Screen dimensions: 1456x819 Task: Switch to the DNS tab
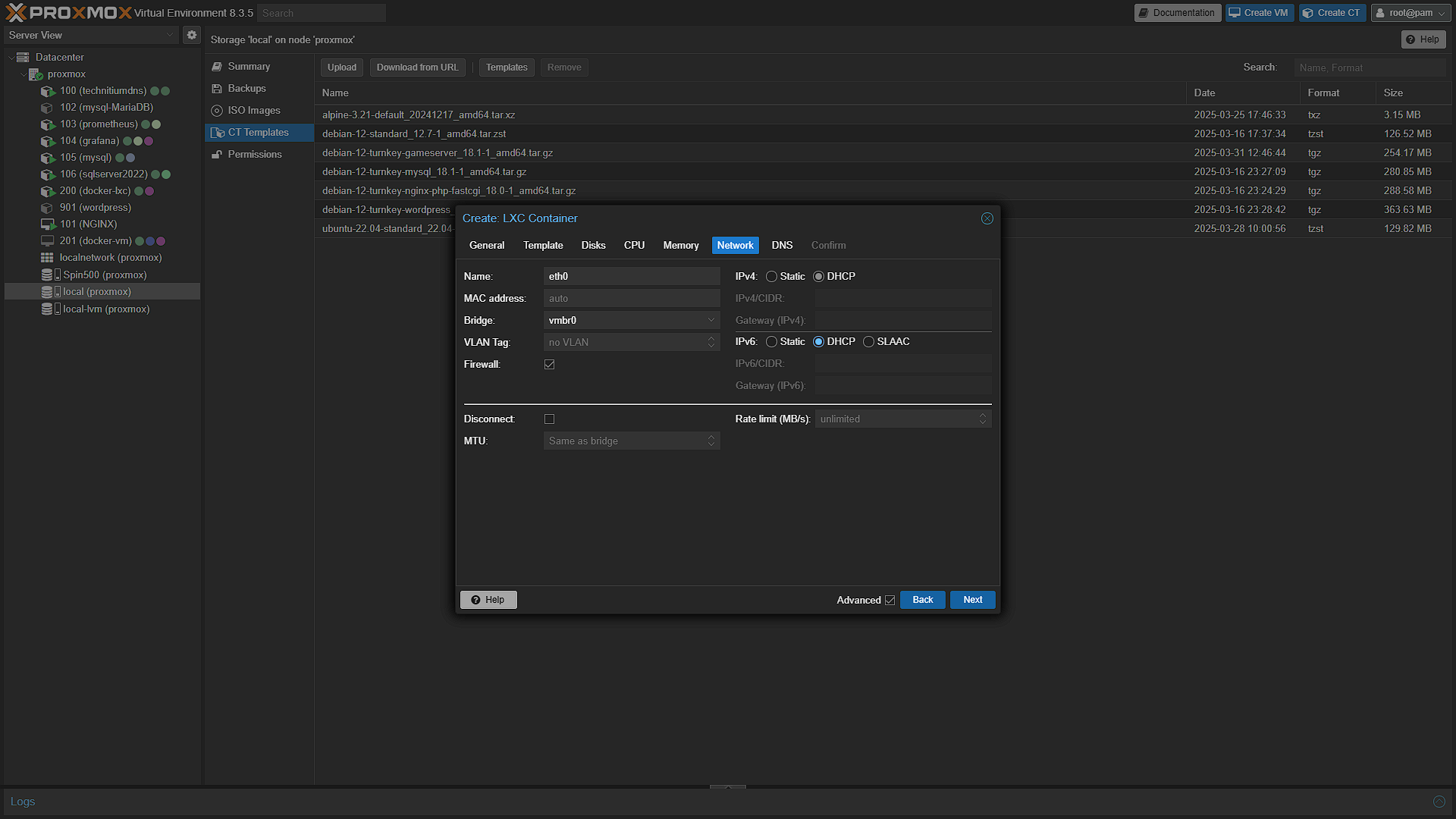pyautogui.click(x=782, y=246)
